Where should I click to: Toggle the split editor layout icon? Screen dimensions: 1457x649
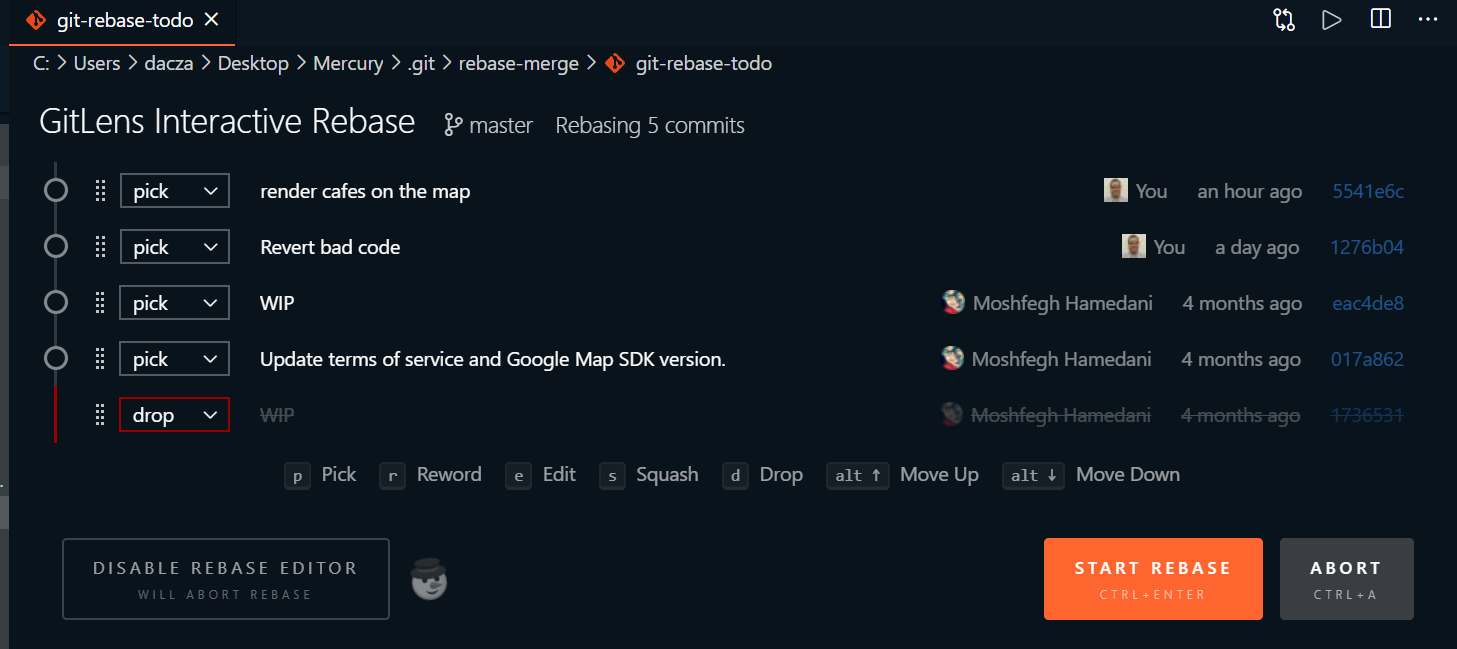click(1380, 20)
